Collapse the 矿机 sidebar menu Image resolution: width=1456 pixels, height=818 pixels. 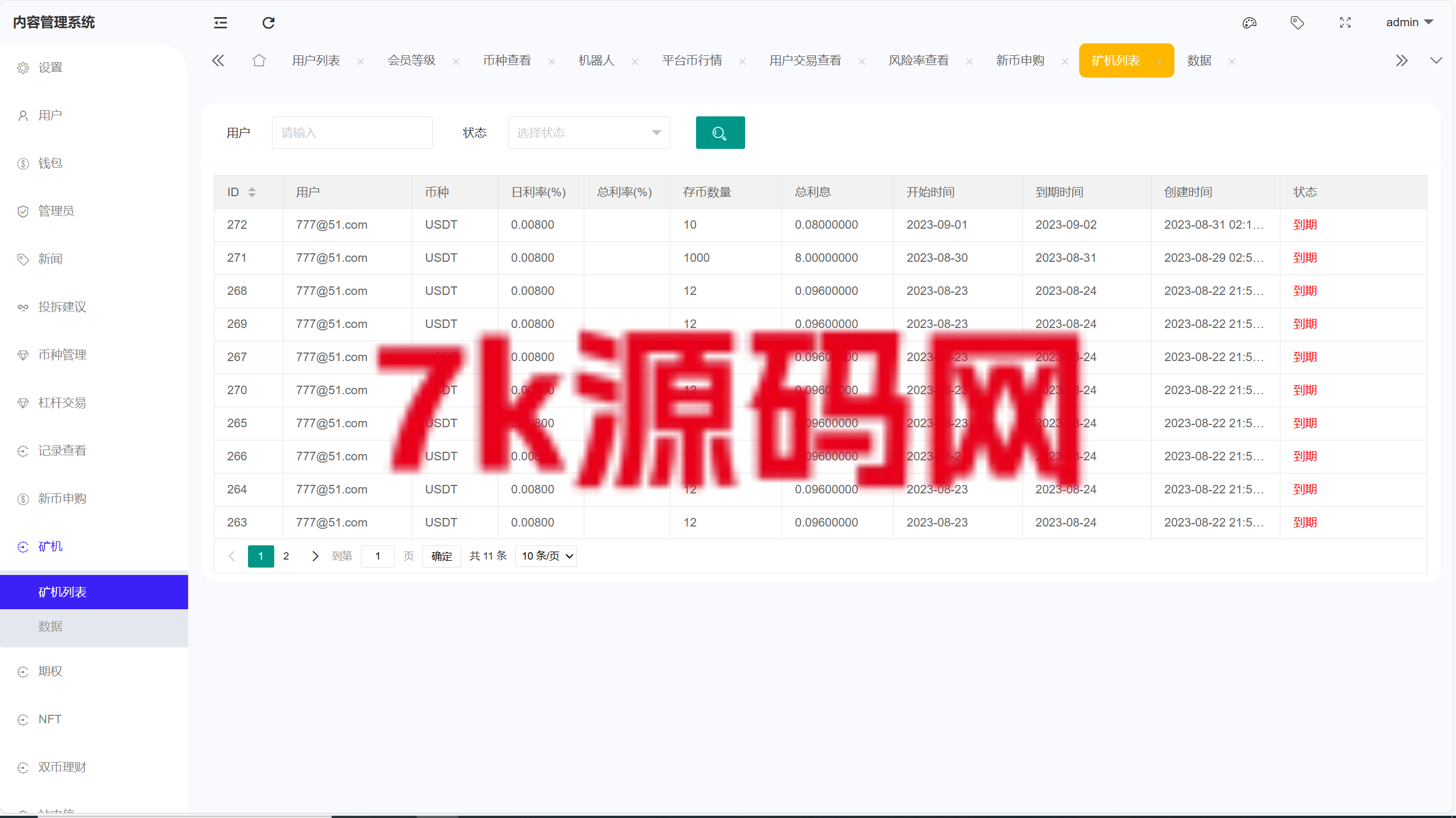pos(94,547)
